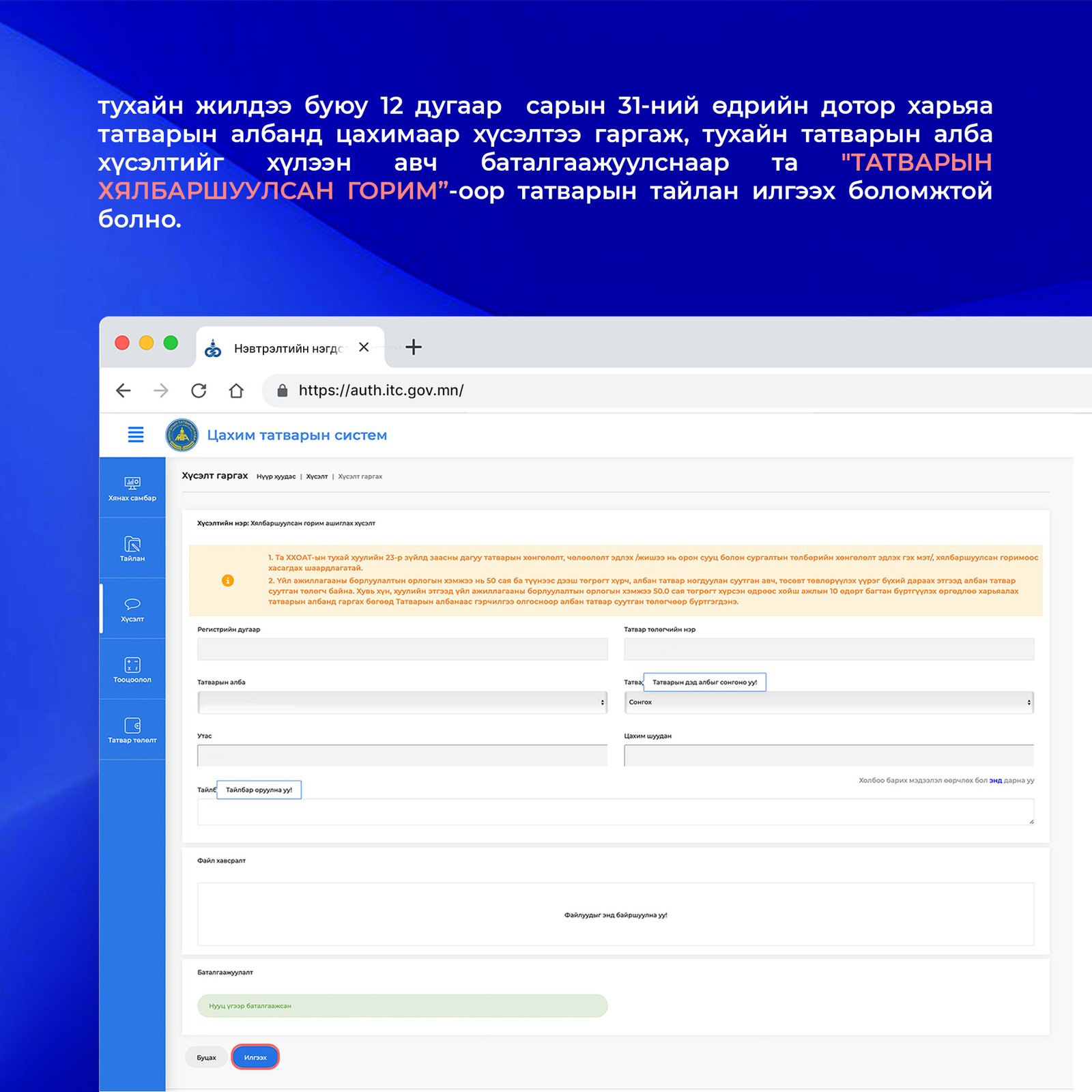The image size is (1092, 1092).
Task: Open Тайлан reports in sidebar
Action: [x=132, y=549]
